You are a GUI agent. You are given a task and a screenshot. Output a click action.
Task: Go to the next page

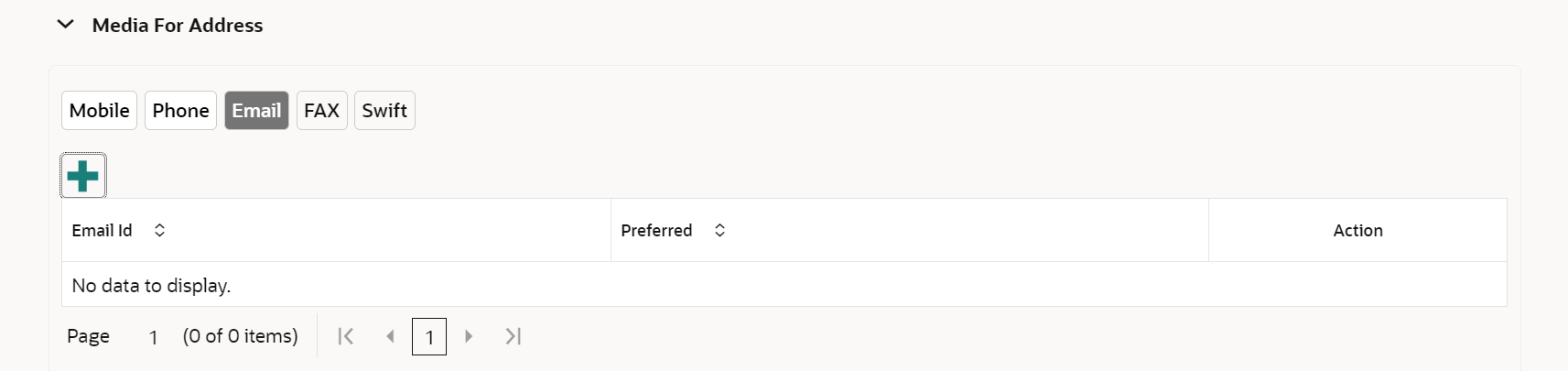pyautogui.click(x=469, y=336)
